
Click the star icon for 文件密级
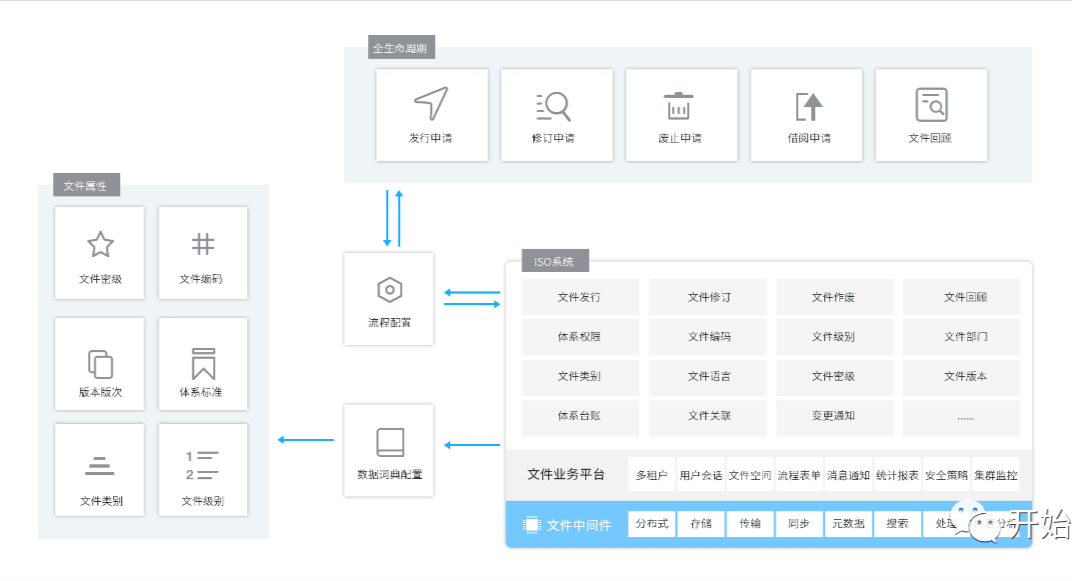(x=100, y=244)
